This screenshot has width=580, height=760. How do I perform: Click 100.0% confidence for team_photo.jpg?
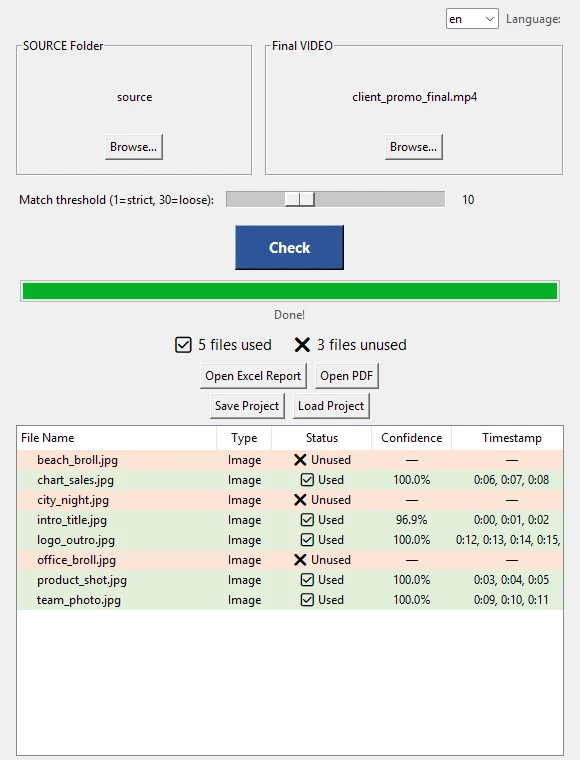(411, 600)
